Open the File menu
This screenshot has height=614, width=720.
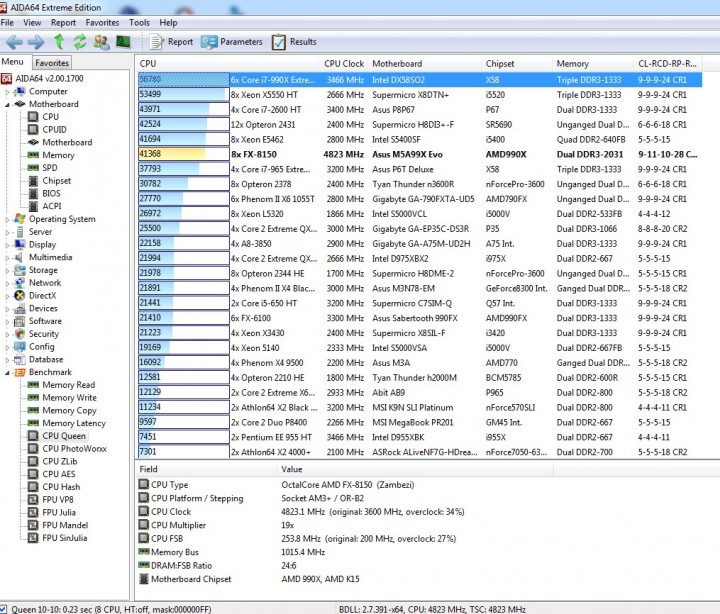tap(7, 23)
